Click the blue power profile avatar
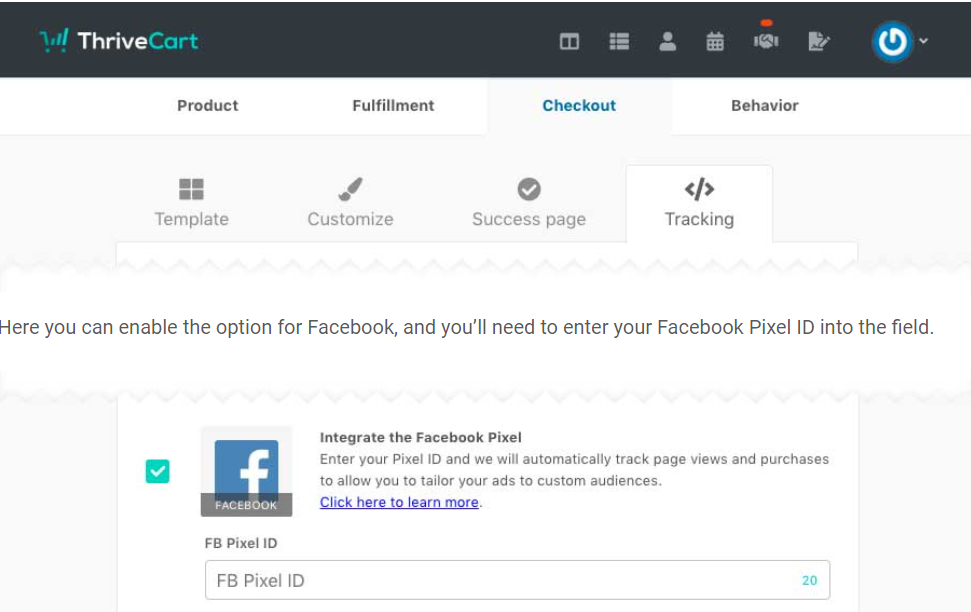Screen dimensions: 971x612 tap(891, 42)
